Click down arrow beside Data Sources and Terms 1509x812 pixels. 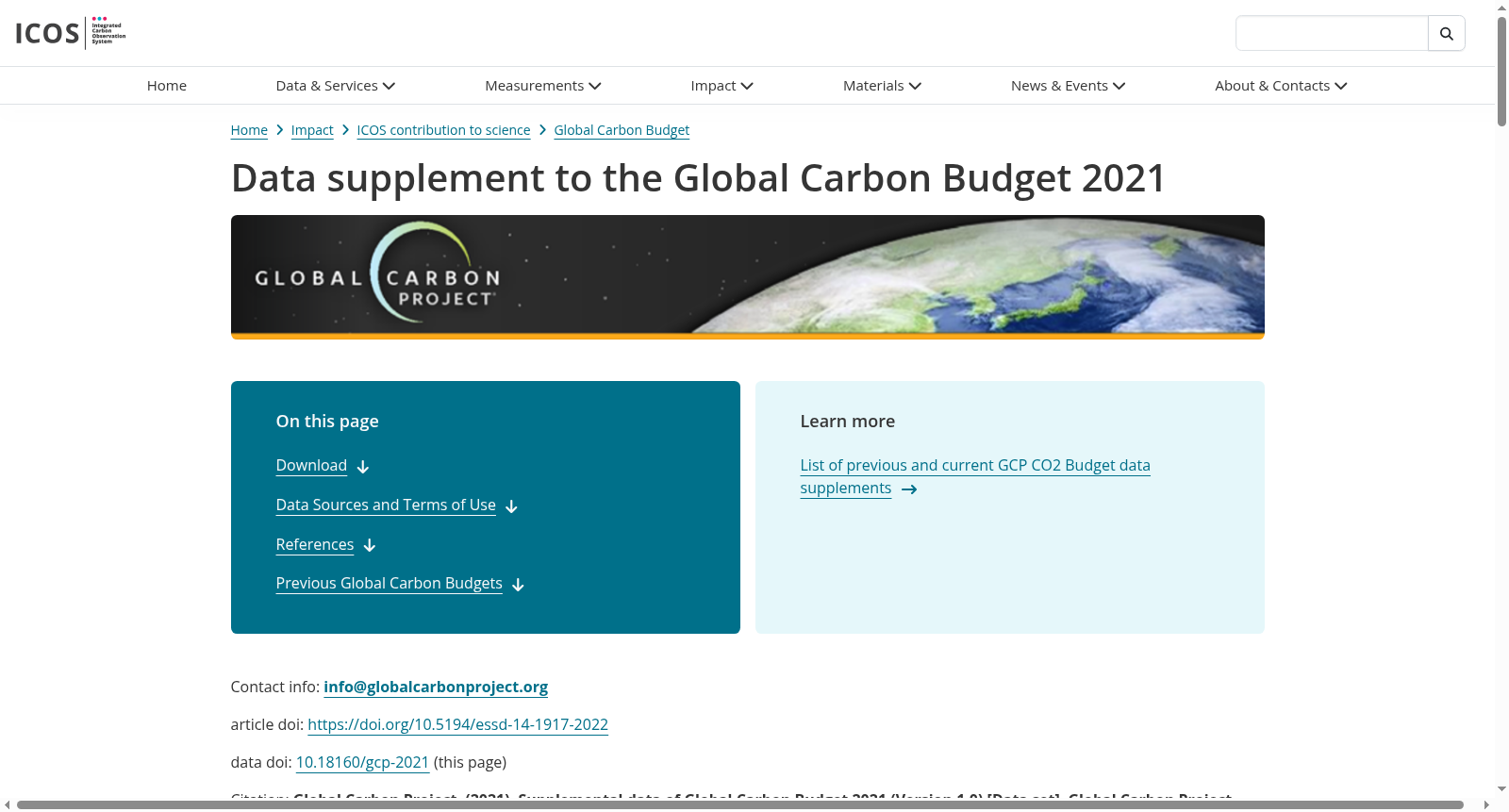511,506
